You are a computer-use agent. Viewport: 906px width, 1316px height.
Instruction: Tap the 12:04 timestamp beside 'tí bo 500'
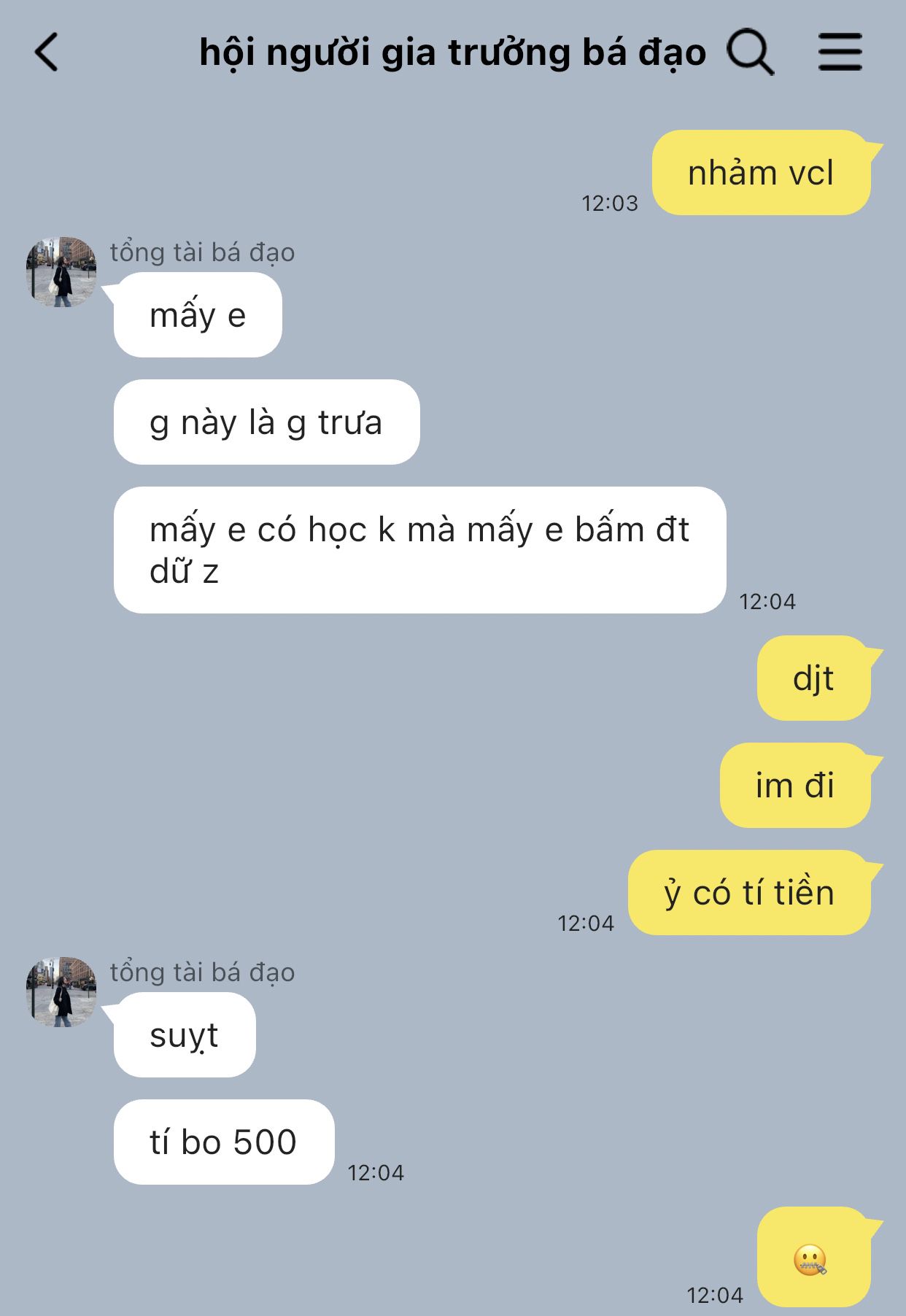point(376,1172)
